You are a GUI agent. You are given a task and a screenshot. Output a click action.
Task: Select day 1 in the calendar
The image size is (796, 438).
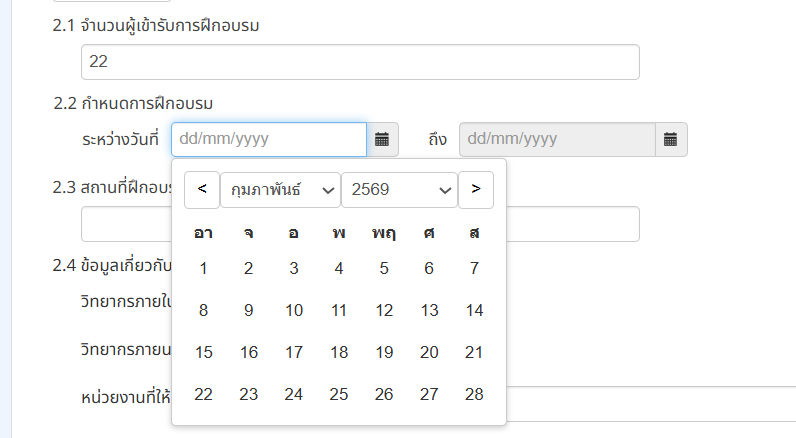point(203,268)
